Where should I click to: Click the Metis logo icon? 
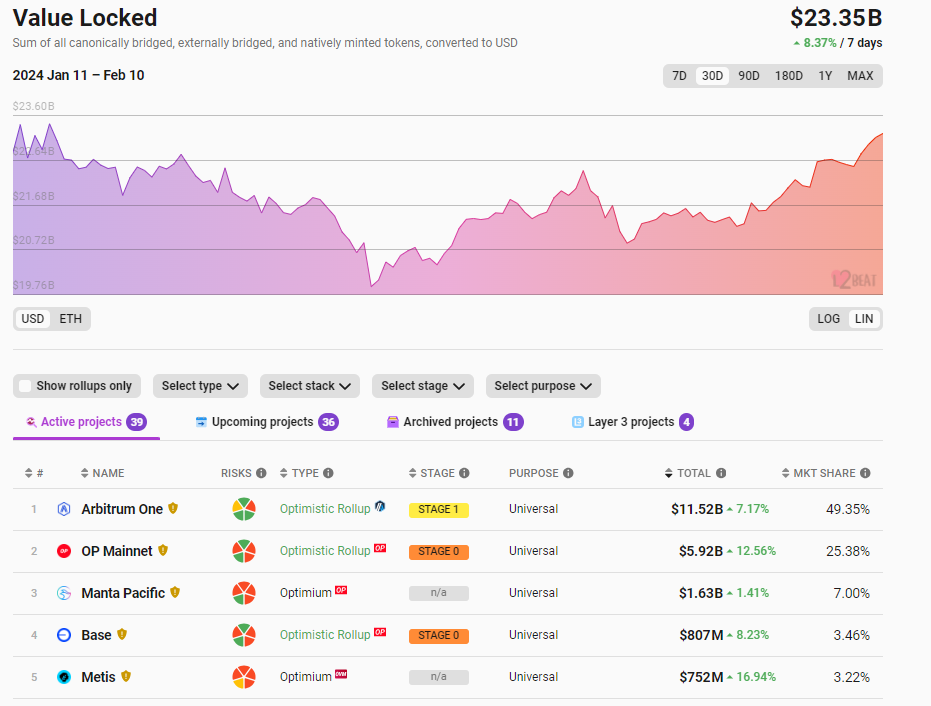pos(64,677)
